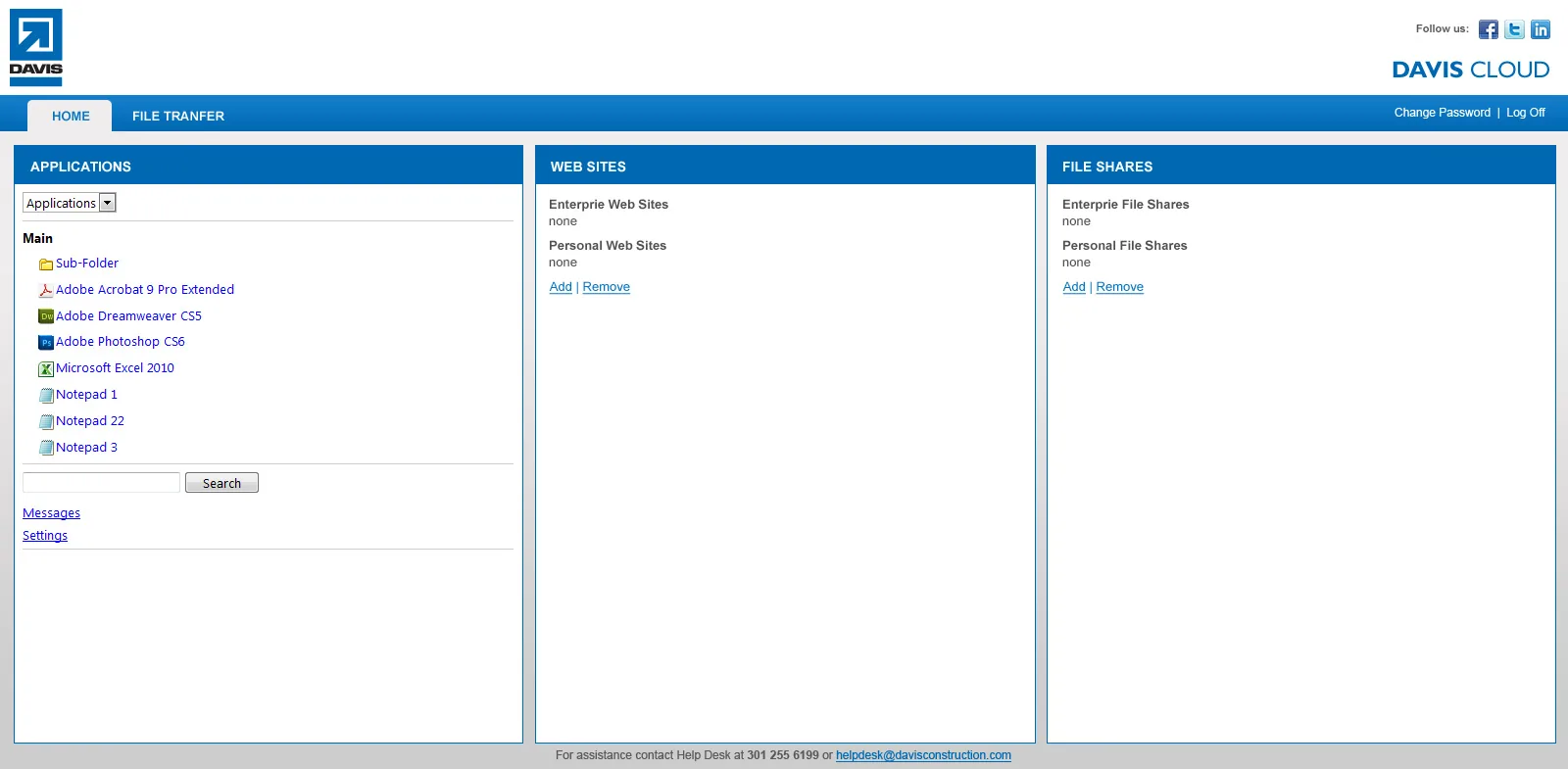Switch to the FILE TRANFER tab
Viewport: 1568px width, 769px height.
(x=178, y=116)
